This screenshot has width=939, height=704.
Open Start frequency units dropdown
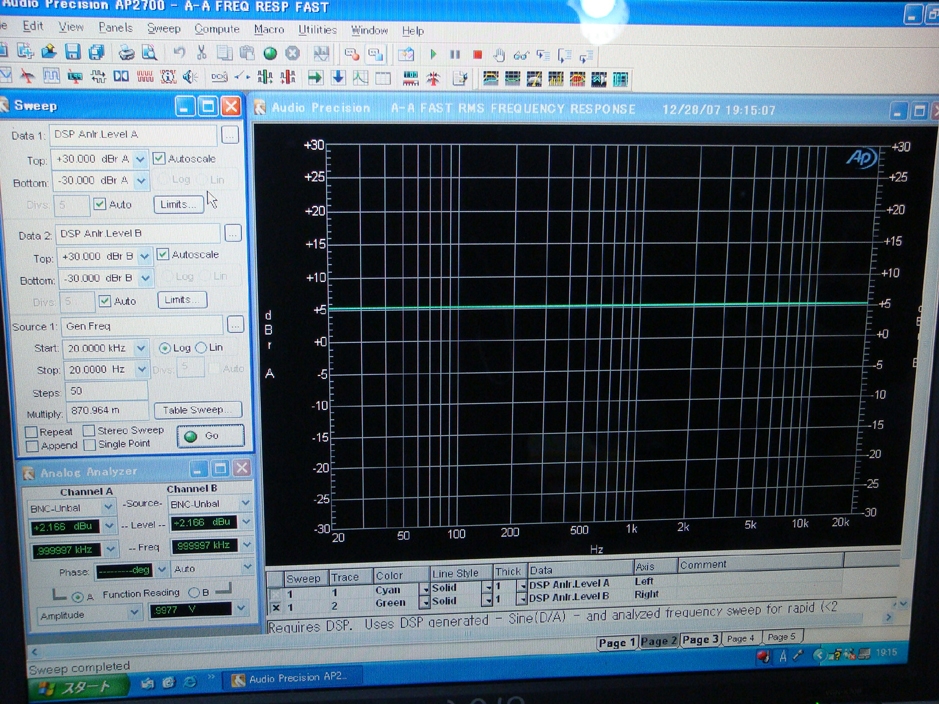point(141,348)
